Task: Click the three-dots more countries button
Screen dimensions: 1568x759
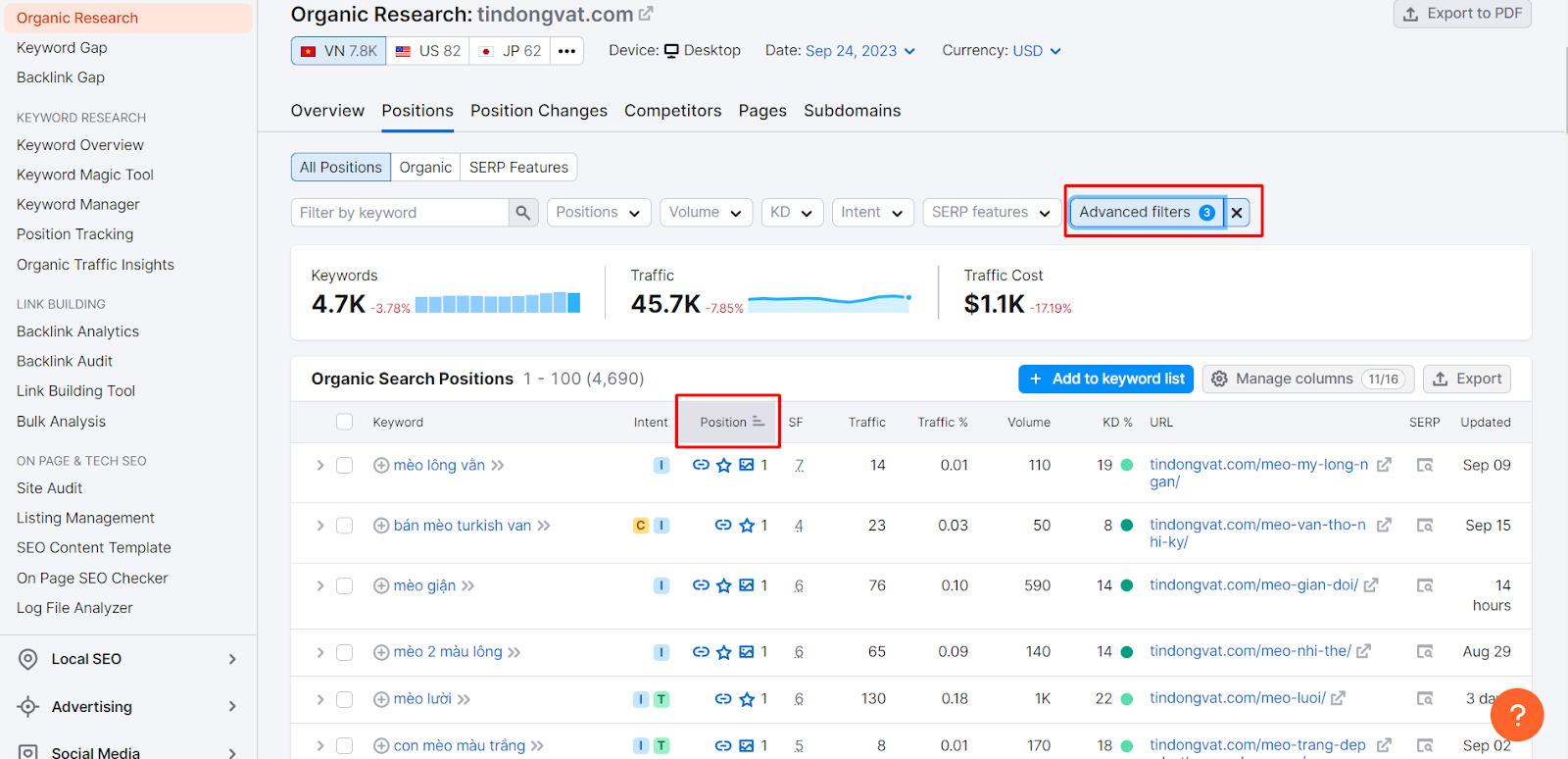Action: pyautogui.click(x=566, y=51)
